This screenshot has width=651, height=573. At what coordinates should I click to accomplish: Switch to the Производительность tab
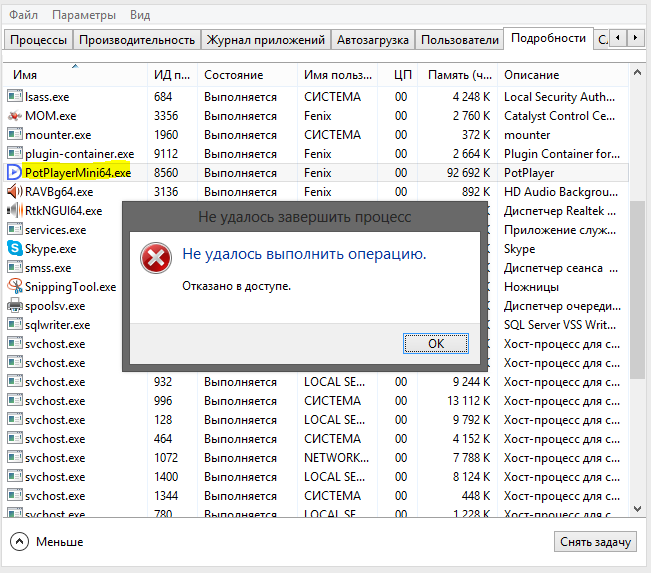[137, 40]
